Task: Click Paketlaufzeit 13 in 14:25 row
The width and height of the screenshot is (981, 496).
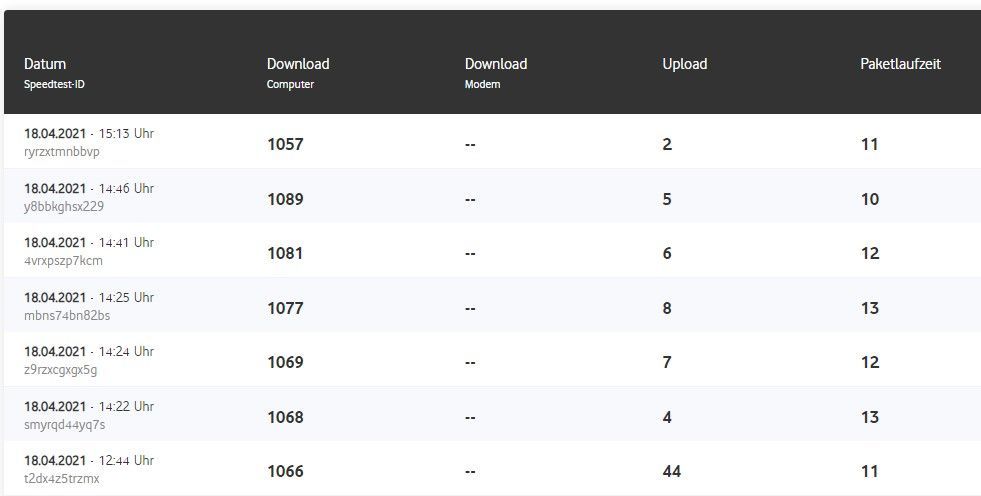Action: pyautogui.click(x=870, y=308)
